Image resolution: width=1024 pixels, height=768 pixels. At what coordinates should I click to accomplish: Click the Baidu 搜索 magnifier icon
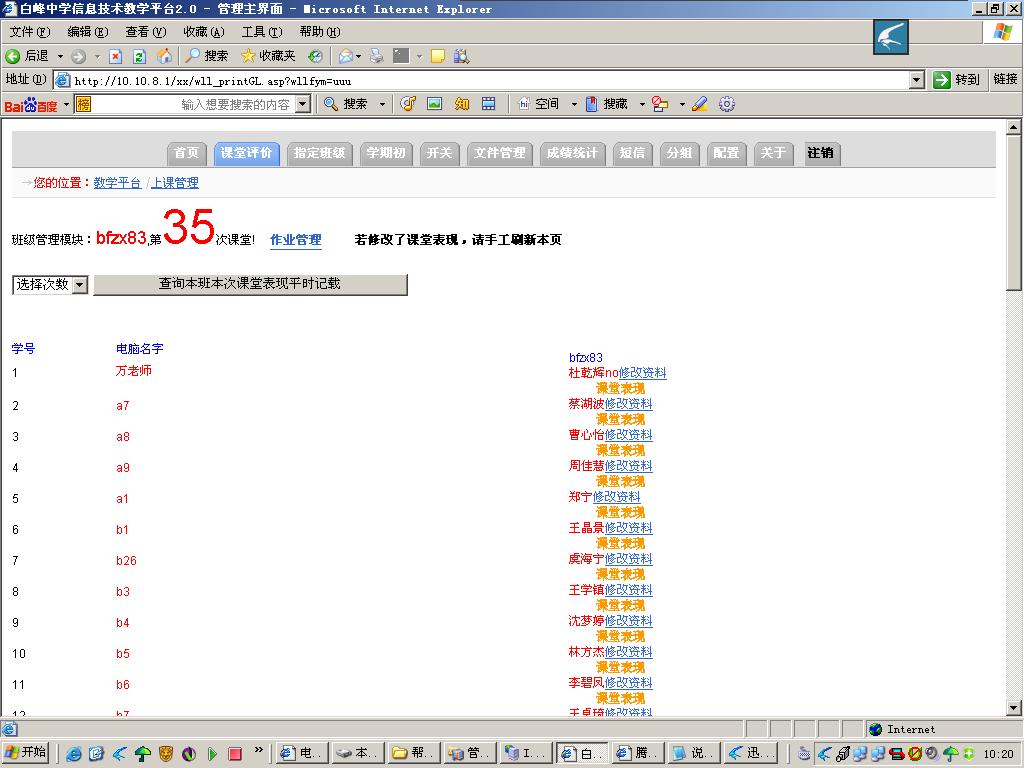coord(331,103)
